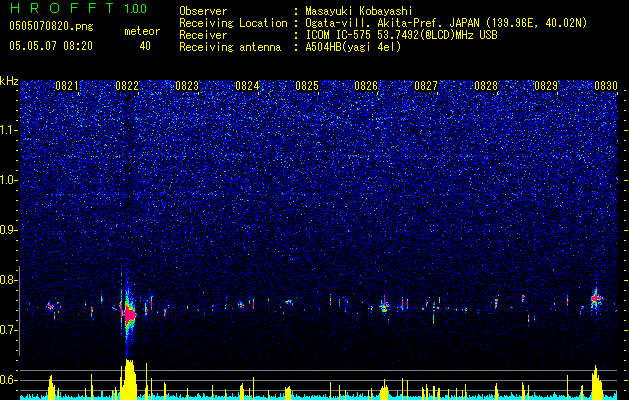This screenshot has width=629, height=400.
Task: Click the 0.9 frequency axis label
Action: point(8,230)
